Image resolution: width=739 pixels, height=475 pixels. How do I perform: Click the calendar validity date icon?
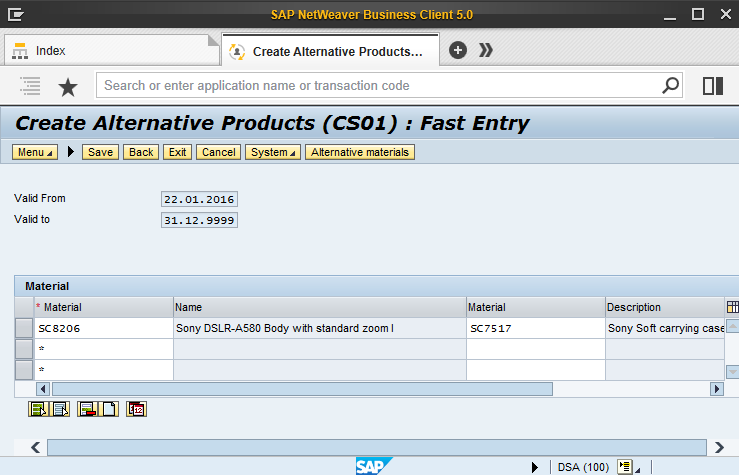[137, 409]
